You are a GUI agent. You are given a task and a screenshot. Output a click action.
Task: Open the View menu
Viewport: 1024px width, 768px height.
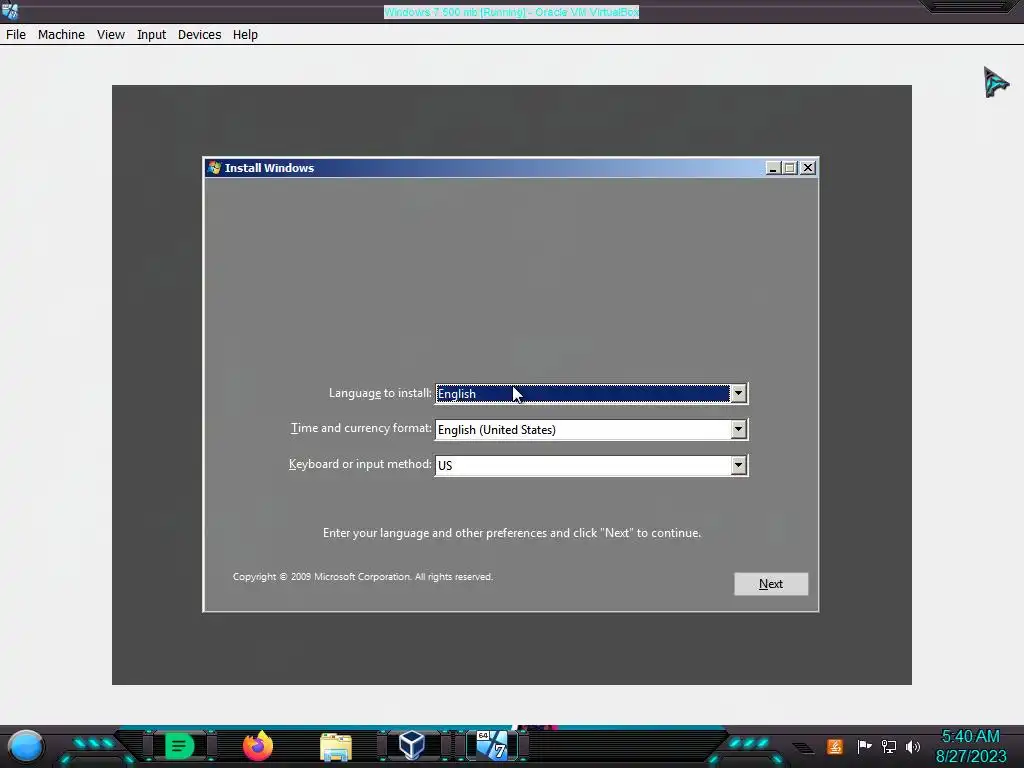pyautogui.click(x=110, y=35)
